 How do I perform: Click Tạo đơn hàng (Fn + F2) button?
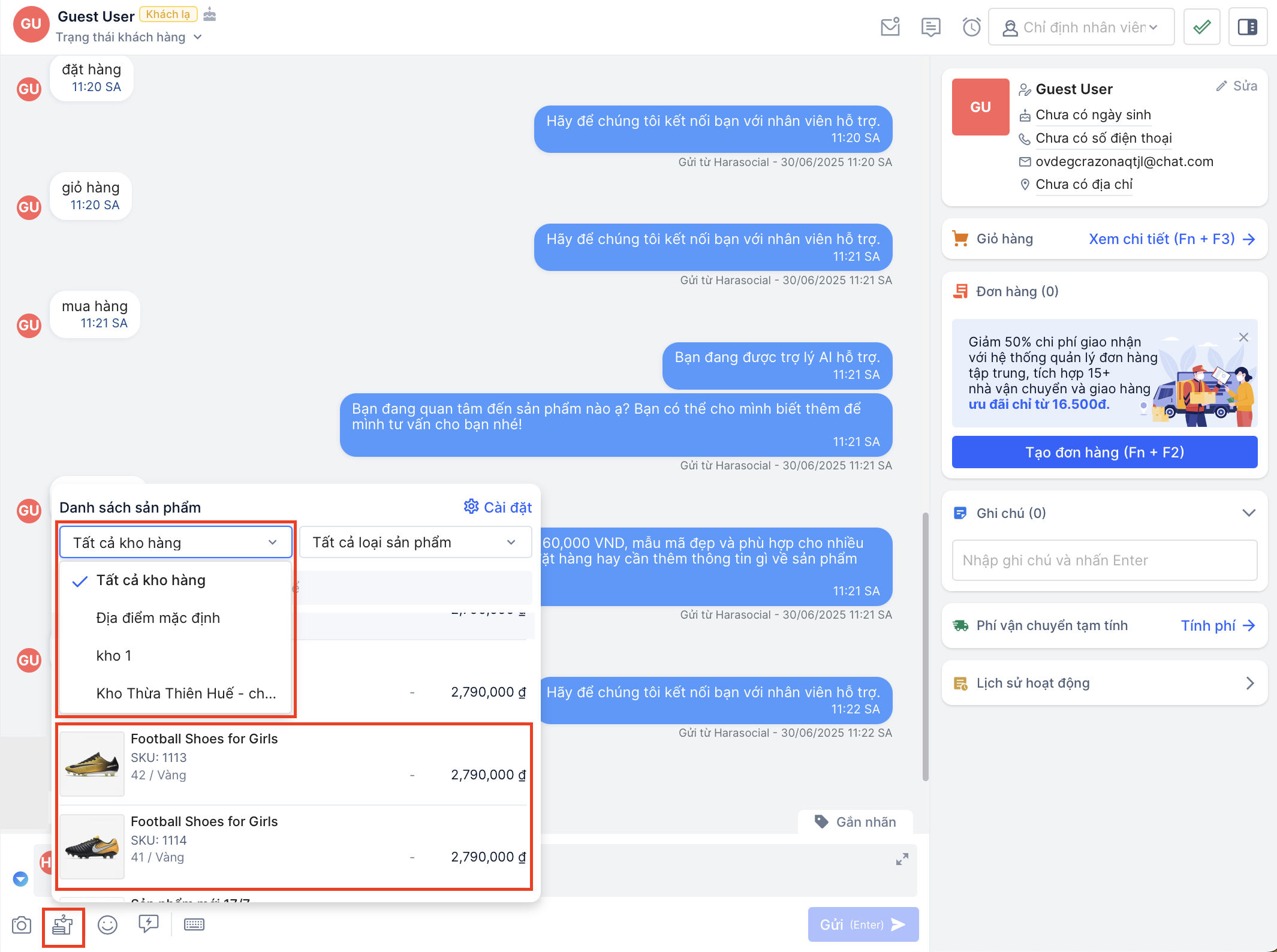coord(1104,452)
